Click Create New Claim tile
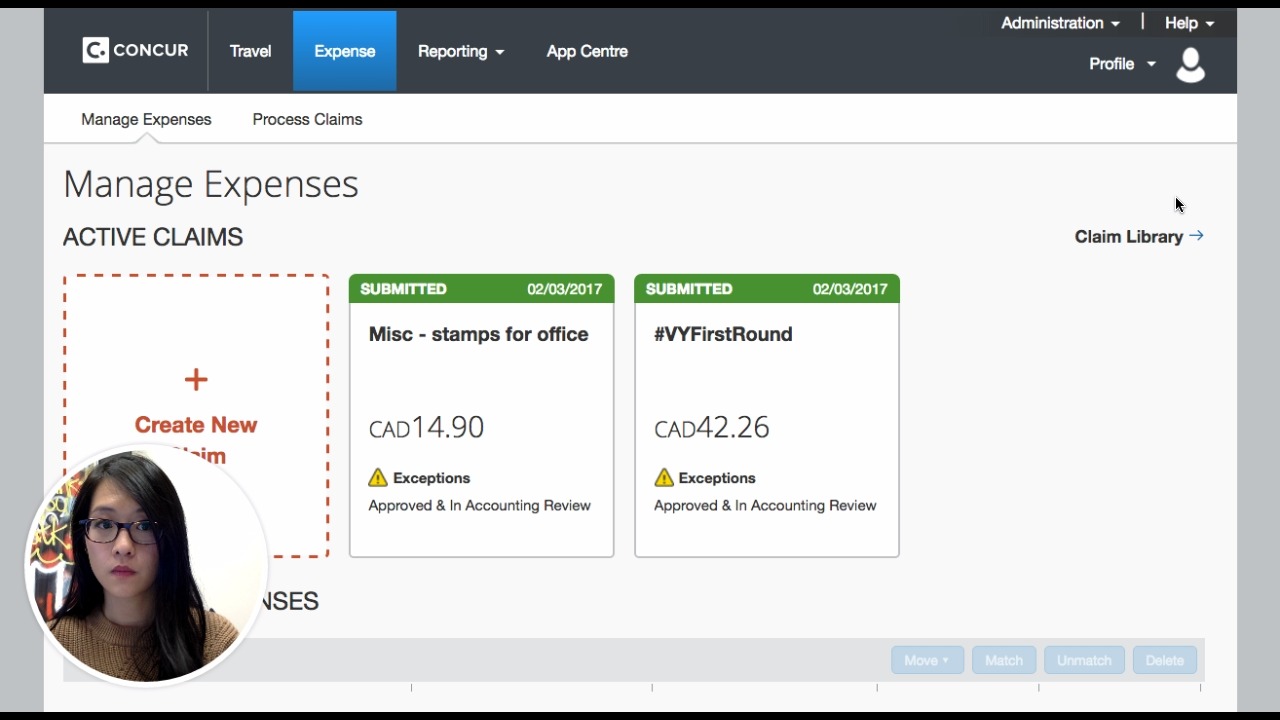This screenshot has width=1280, height=720. click(196, 416)
